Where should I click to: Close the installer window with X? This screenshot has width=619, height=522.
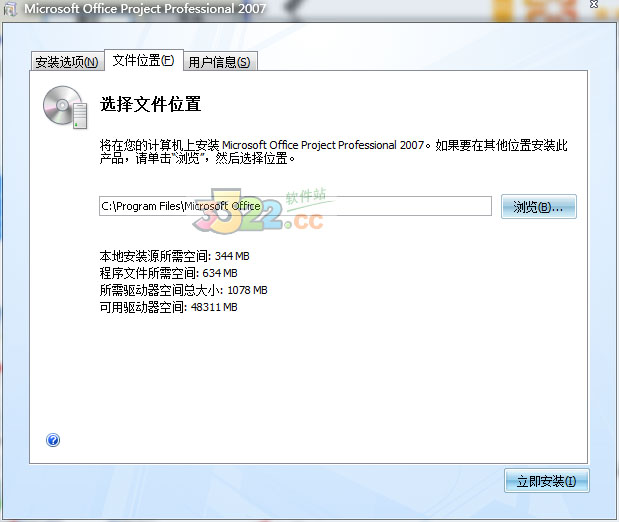point(594,4)
